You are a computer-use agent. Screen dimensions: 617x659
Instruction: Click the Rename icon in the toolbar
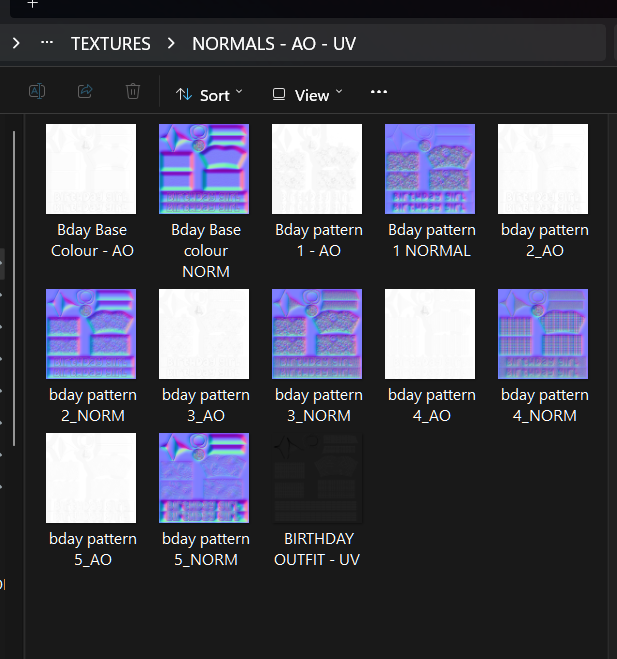point(37,92)
